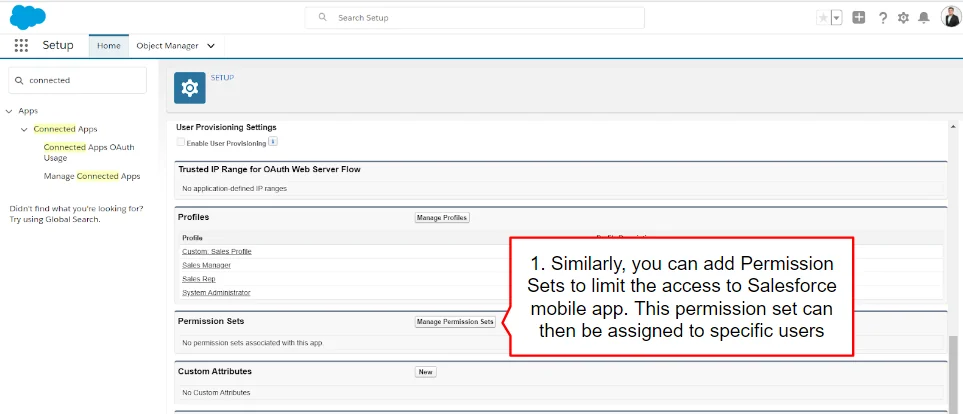This screenshot has width=963, height=414.
Task: Open the System Administrator profile link
Action: 216,292
